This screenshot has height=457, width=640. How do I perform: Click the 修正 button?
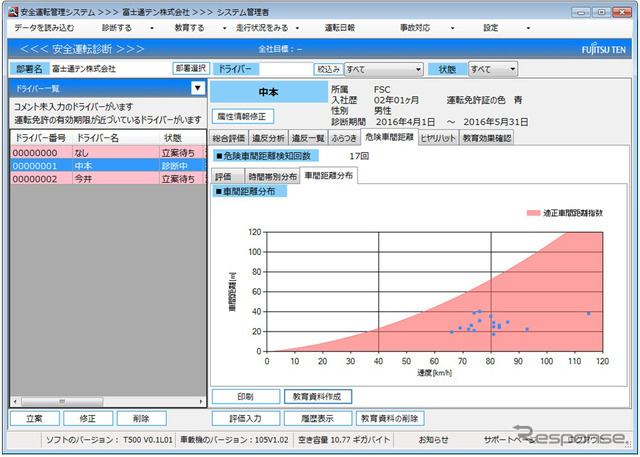tap(88, 418)
